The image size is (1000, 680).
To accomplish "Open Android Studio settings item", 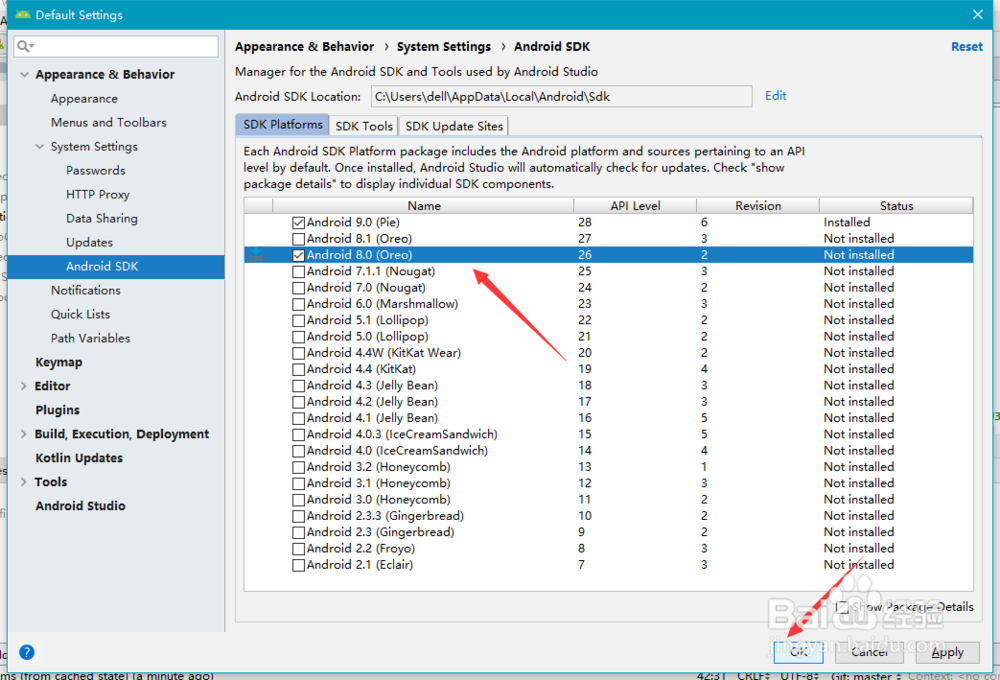I will [x=80, y=506].
